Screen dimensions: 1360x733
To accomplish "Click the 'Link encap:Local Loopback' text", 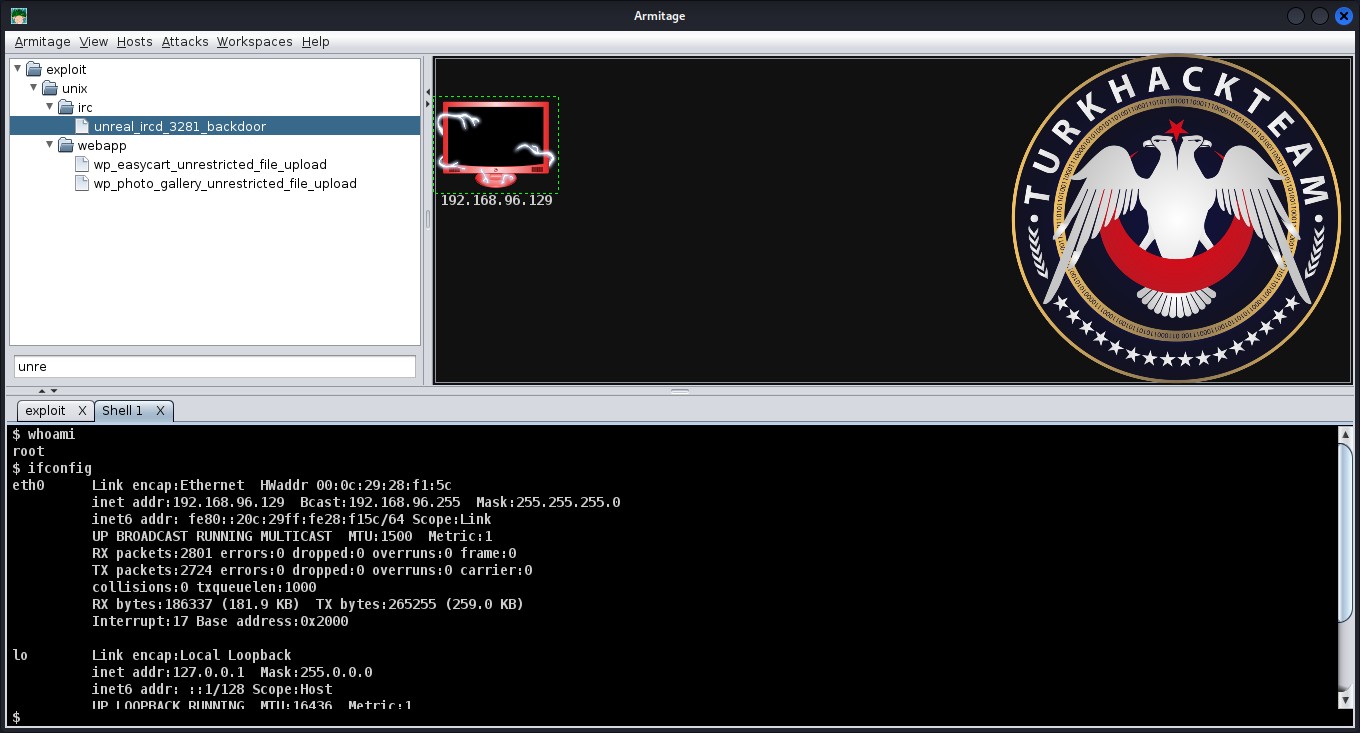I will tap(192, 655).
